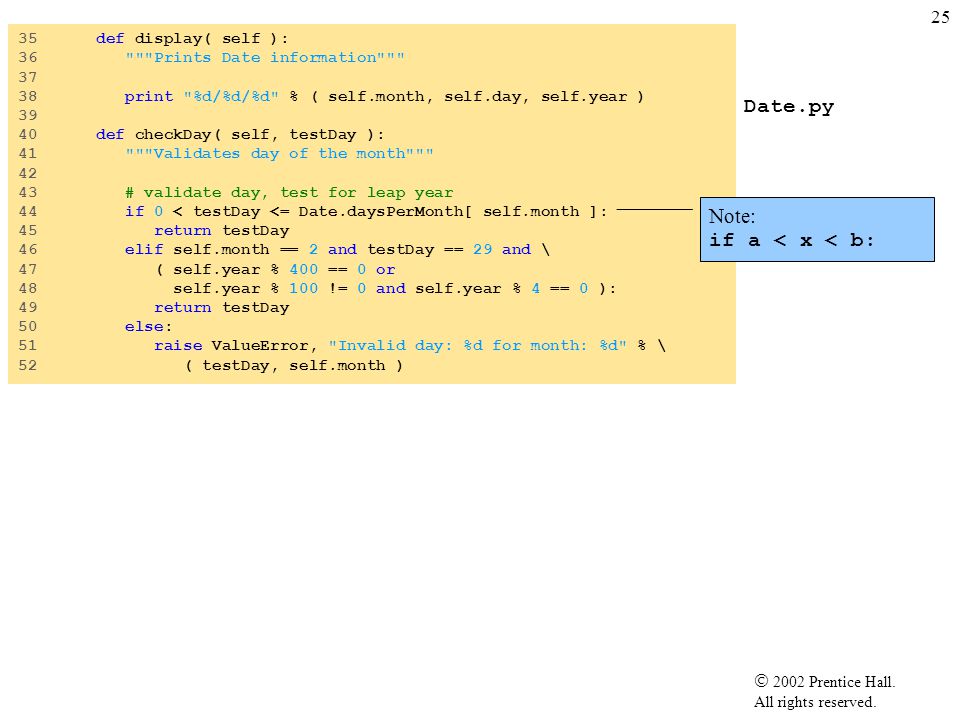
Task: Click '( testDay, self.month )' on line 52
Action: (294, 366)
